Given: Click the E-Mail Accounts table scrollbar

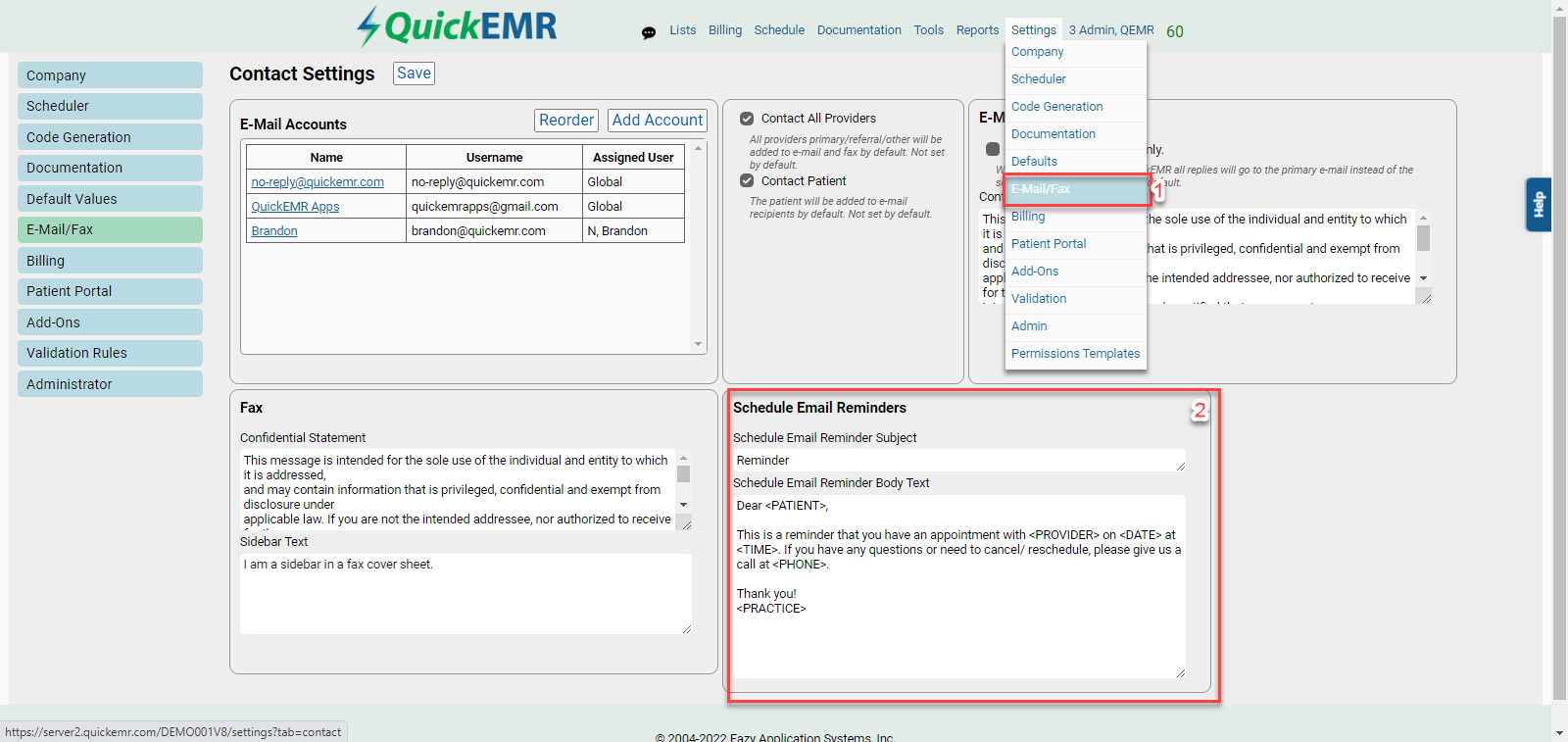Looking at the screenshot, I should pyautogui.click(x=699, y=246).
